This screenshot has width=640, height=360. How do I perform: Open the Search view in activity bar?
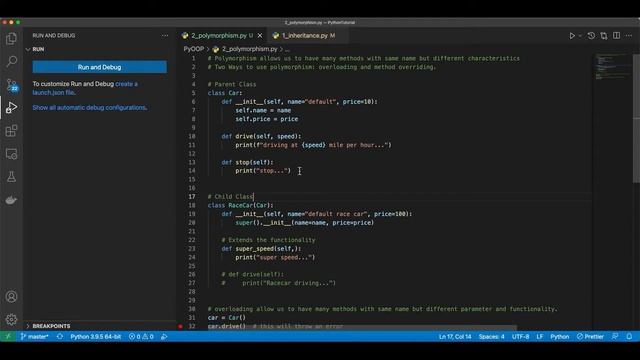(x=11, y=62)
